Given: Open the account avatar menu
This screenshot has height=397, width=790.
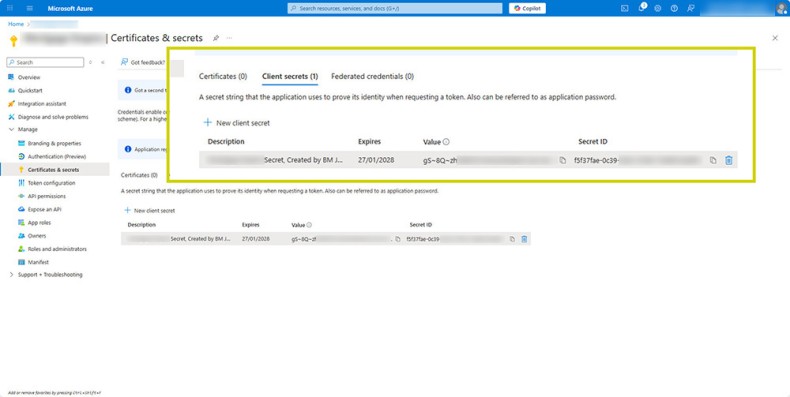Looking at the screenshot, I should [x=781, y=8].
